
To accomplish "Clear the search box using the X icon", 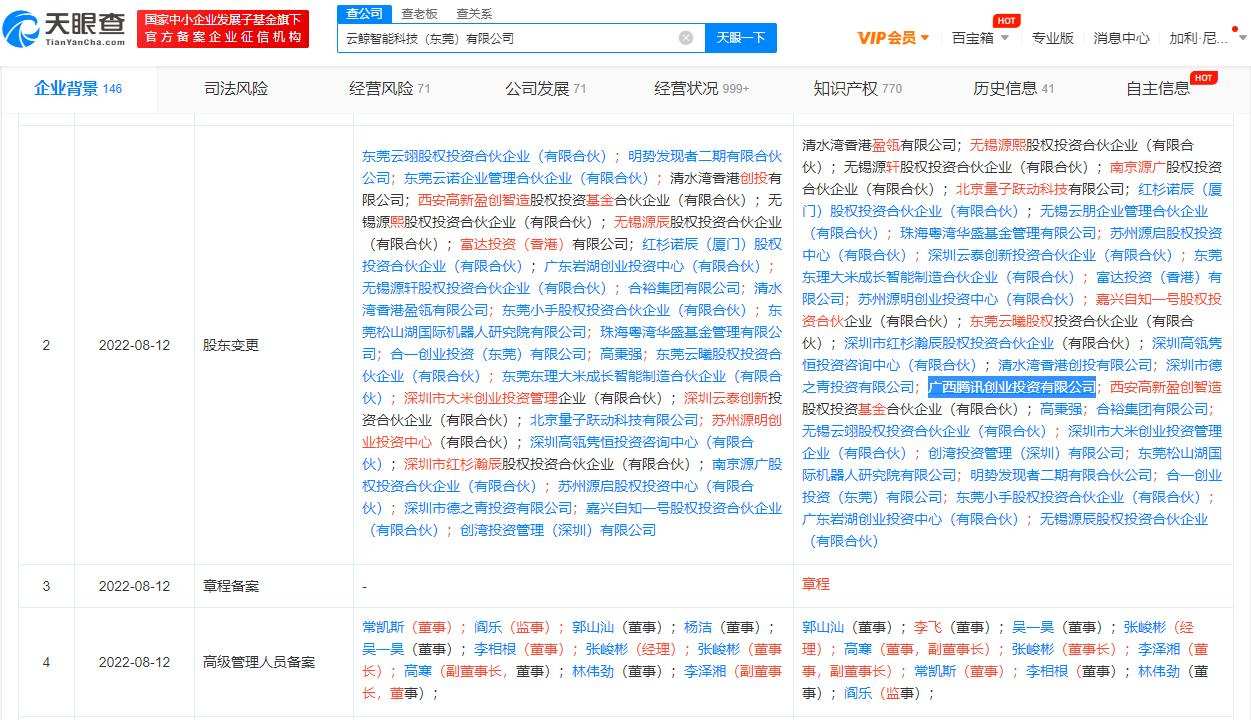I will coord(686,37).
